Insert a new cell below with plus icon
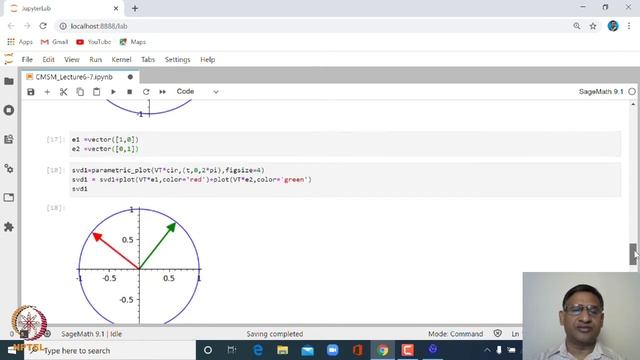The width and height of the screenshot is (640, 360). (x=47, y=92)
